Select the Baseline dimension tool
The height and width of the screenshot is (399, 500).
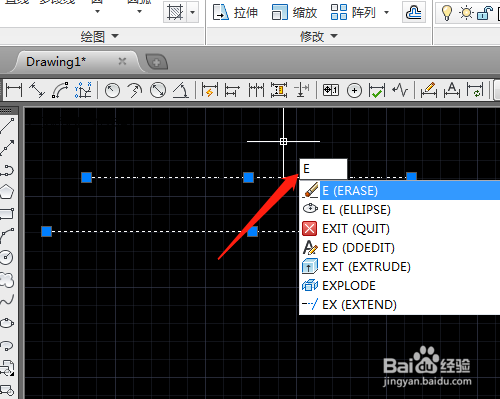pyautogui.click(x=232, y=90)
